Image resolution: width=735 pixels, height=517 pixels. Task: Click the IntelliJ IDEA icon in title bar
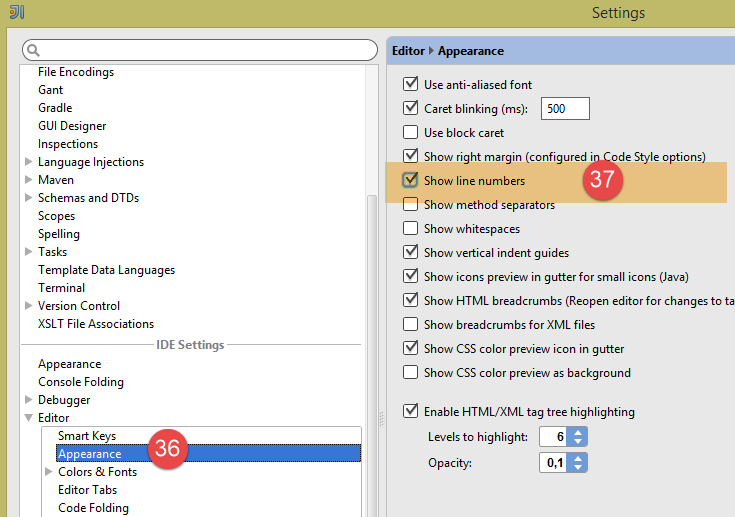point(17,13)
